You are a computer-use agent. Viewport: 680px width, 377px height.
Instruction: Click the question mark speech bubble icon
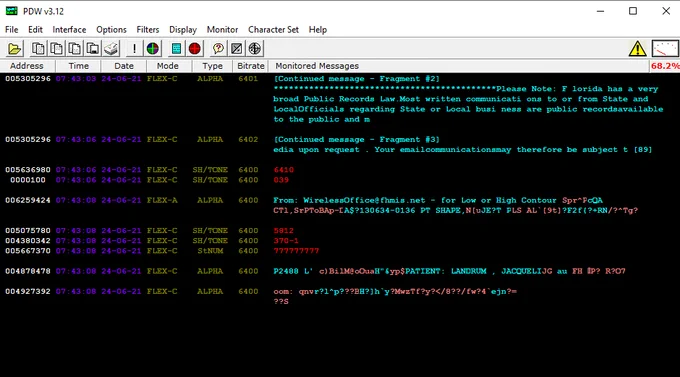pyautogui.click(x=218, y=49)
